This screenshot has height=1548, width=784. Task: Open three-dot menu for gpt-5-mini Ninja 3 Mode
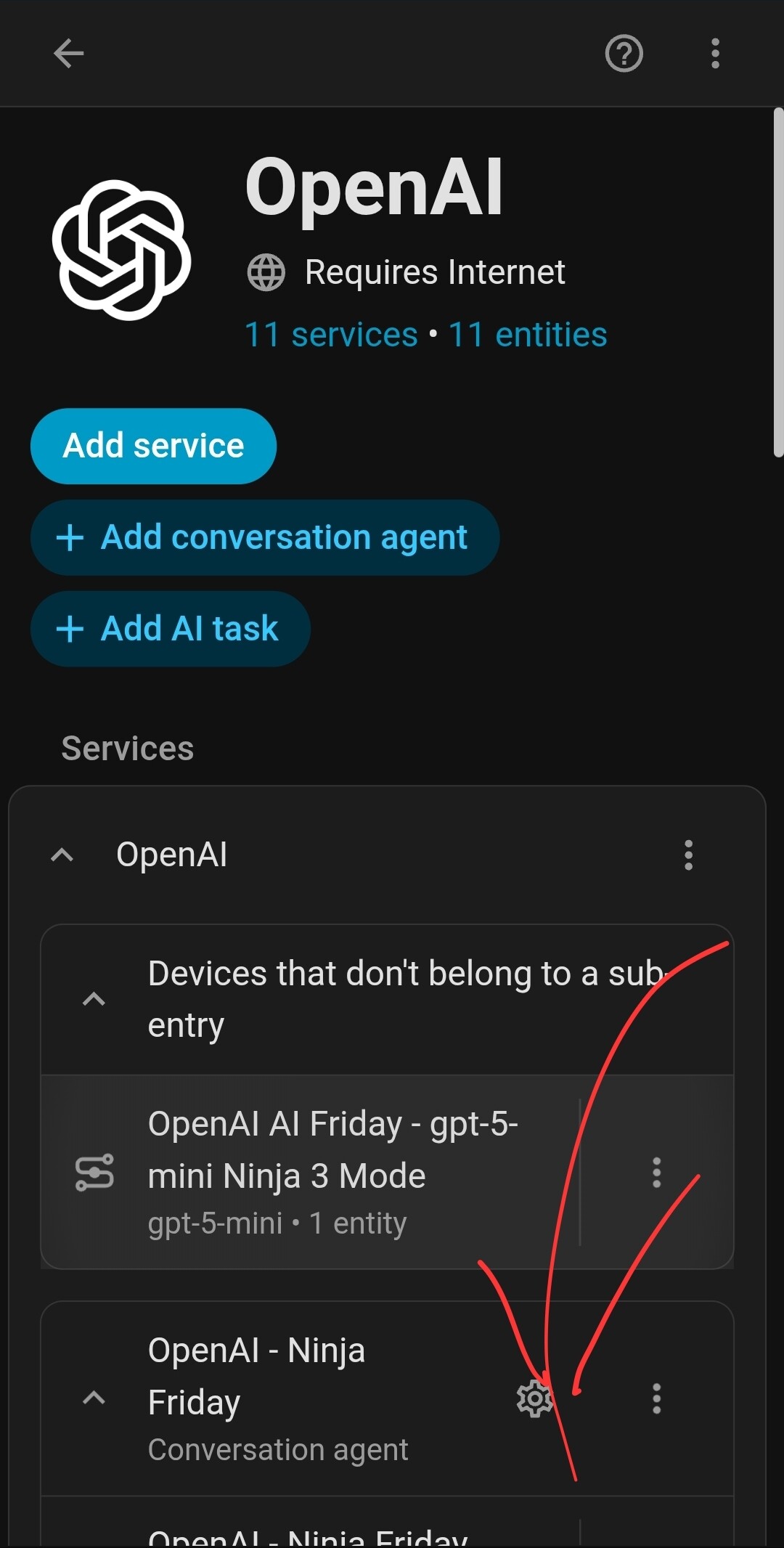[x=656, y=1172]
